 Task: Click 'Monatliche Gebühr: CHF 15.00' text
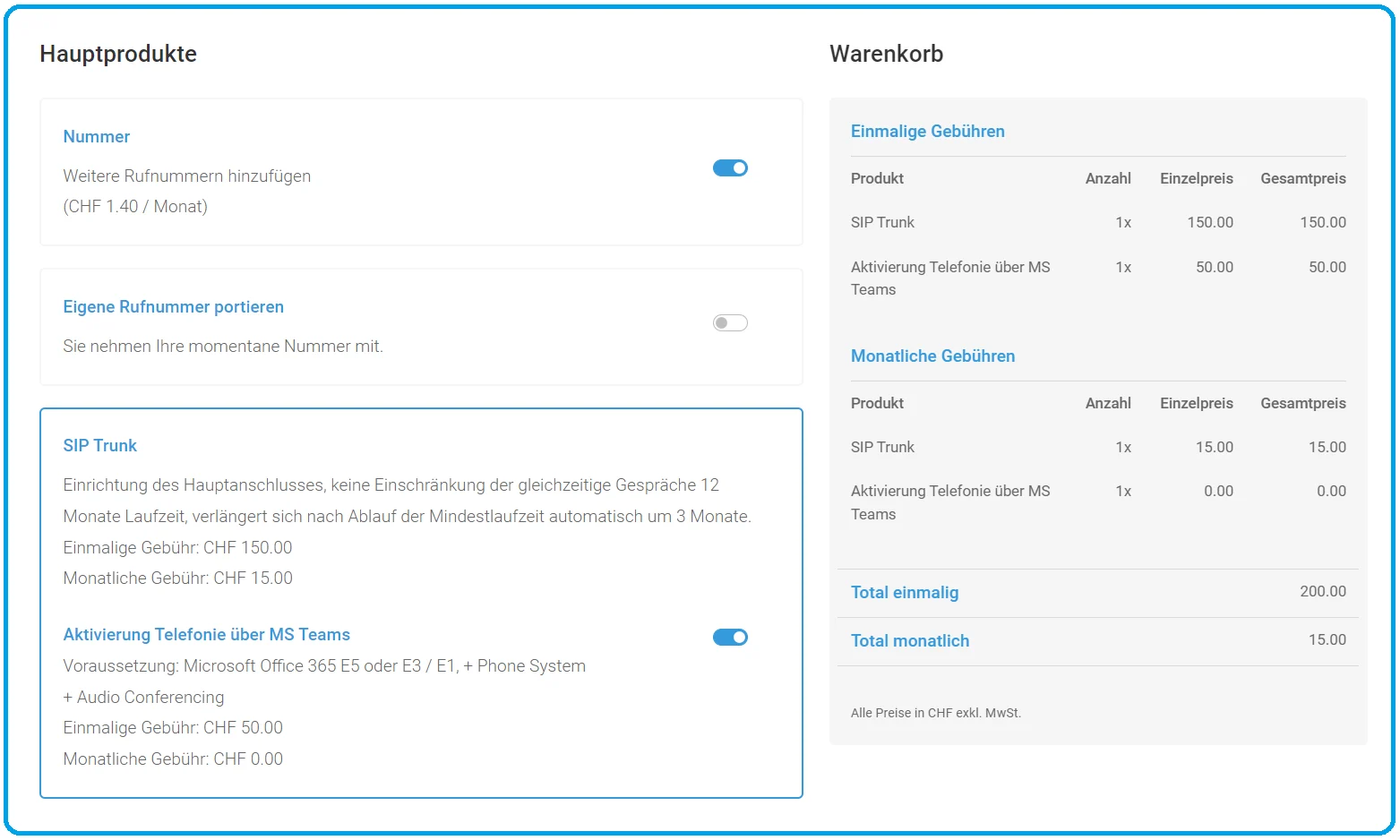177,579
